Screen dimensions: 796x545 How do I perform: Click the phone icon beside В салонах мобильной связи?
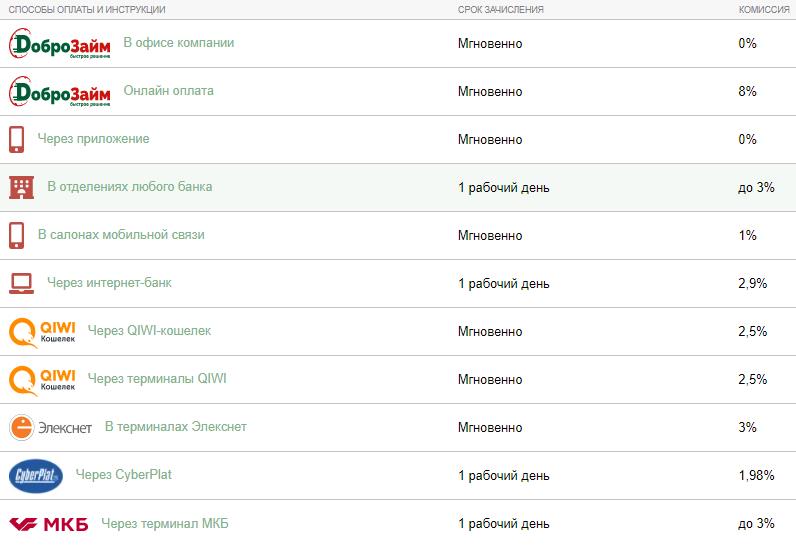(16, 235)
